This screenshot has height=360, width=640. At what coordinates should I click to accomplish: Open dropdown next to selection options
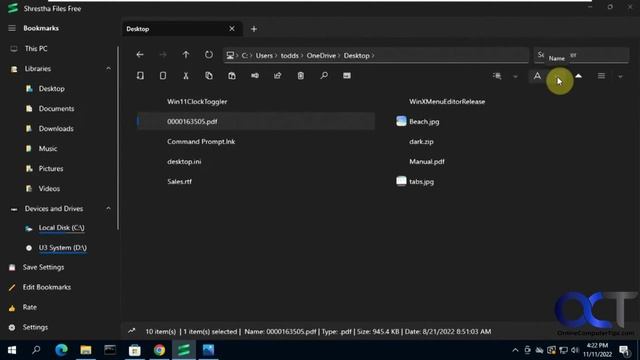[516, 77]
